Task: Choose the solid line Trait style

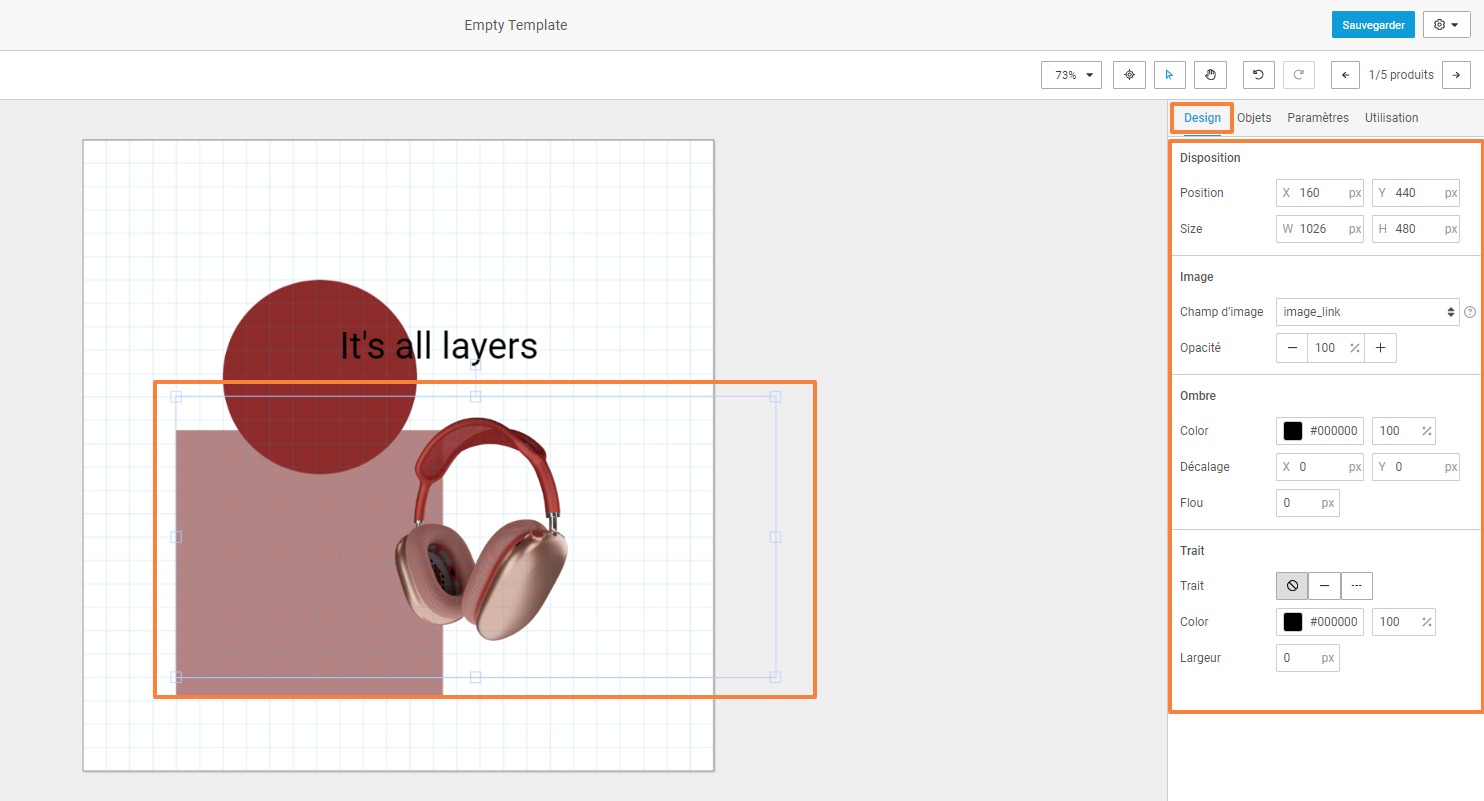Action: (x=1324, y=586)
